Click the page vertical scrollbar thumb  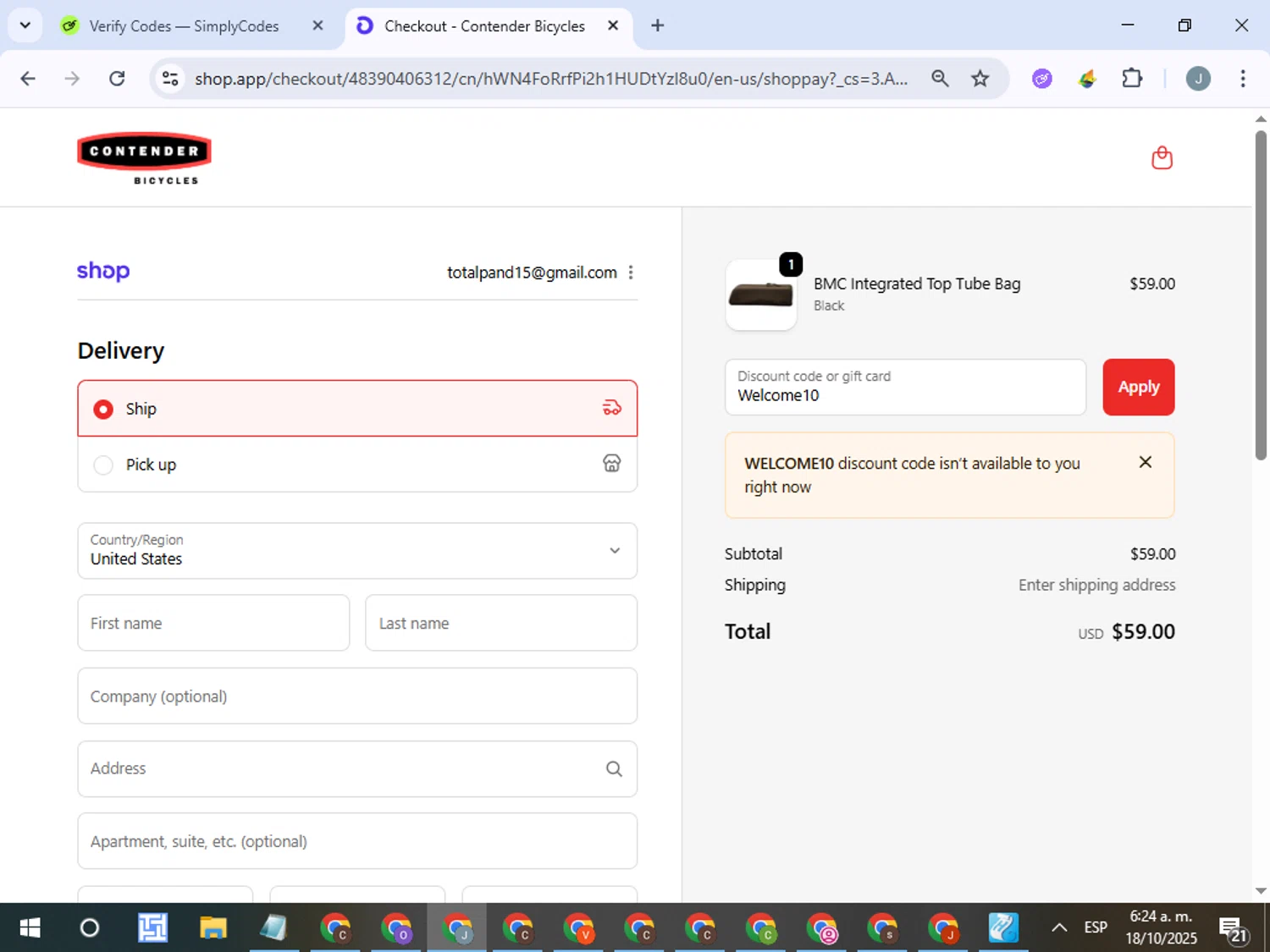click(x=1261, y=294)
